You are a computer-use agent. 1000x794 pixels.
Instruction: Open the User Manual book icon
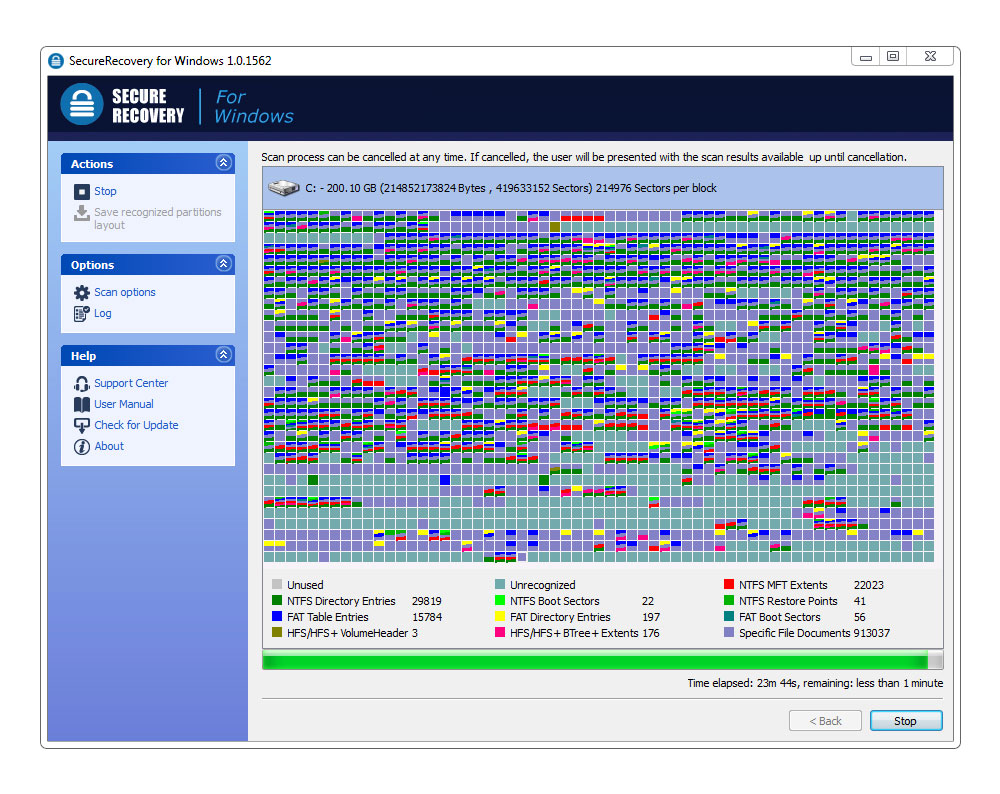tap(82, 404)
